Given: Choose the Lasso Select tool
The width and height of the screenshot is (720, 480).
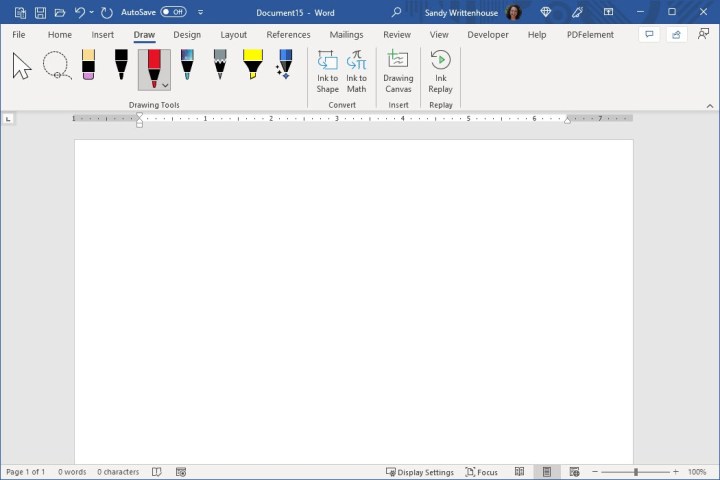Looking at the screenshot, I should 56,67.
